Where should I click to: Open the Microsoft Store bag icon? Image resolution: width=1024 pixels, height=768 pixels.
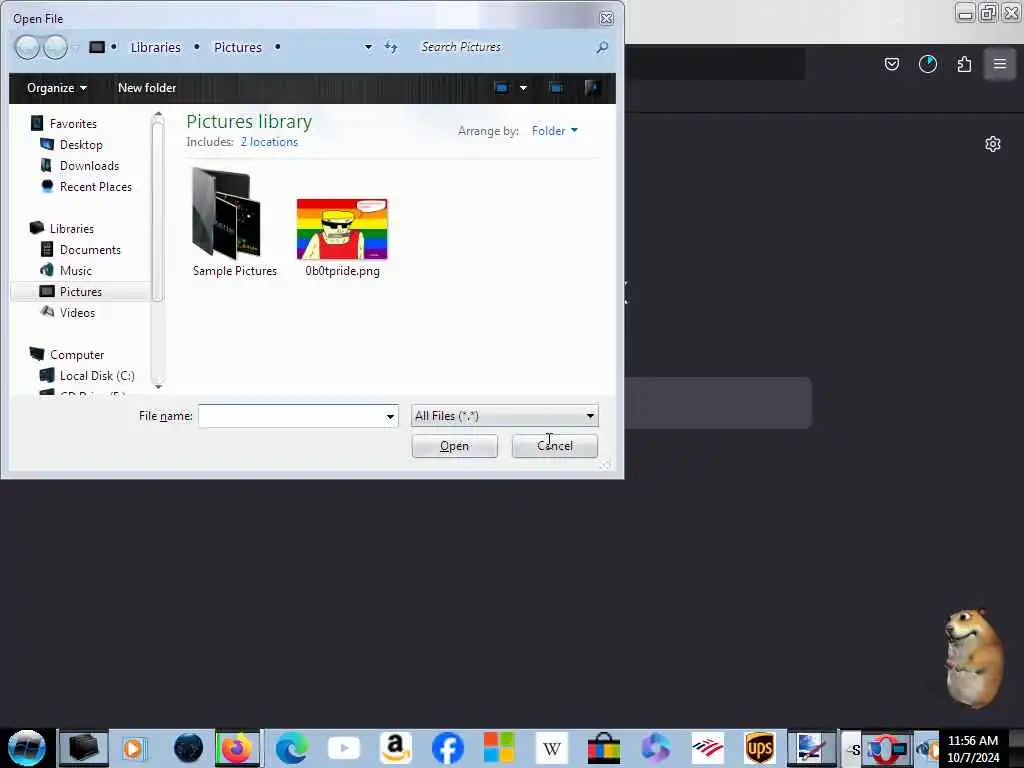pyautogui.click(x=604, y=748)
